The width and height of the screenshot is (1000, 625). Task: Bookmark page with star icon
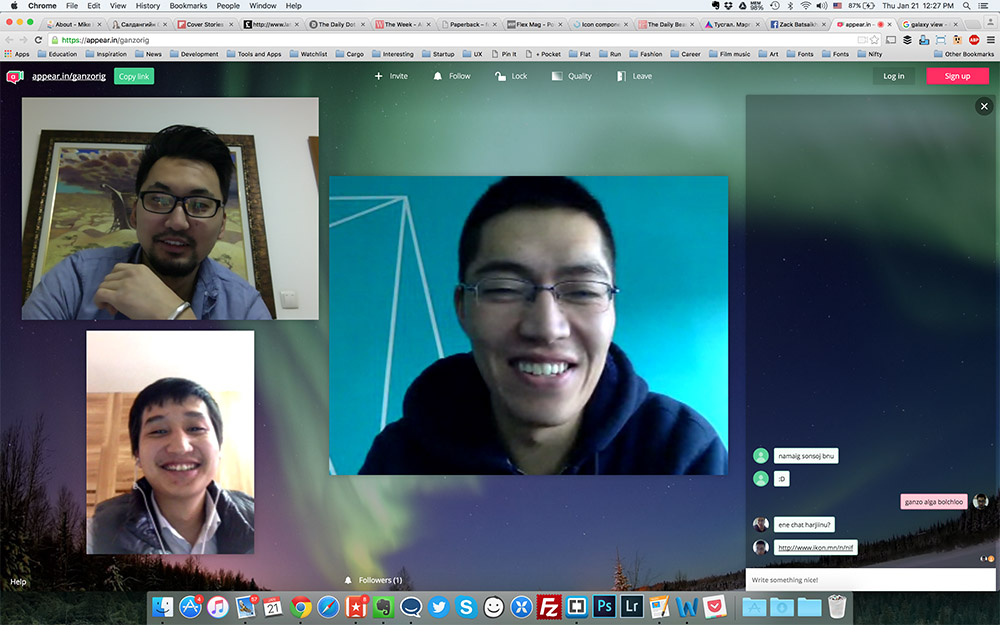[x=873, y=40]
